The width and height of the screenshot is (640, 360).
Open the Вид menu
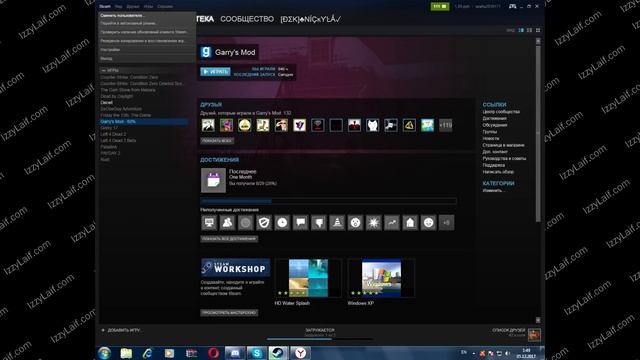click(x=118, y=7)
